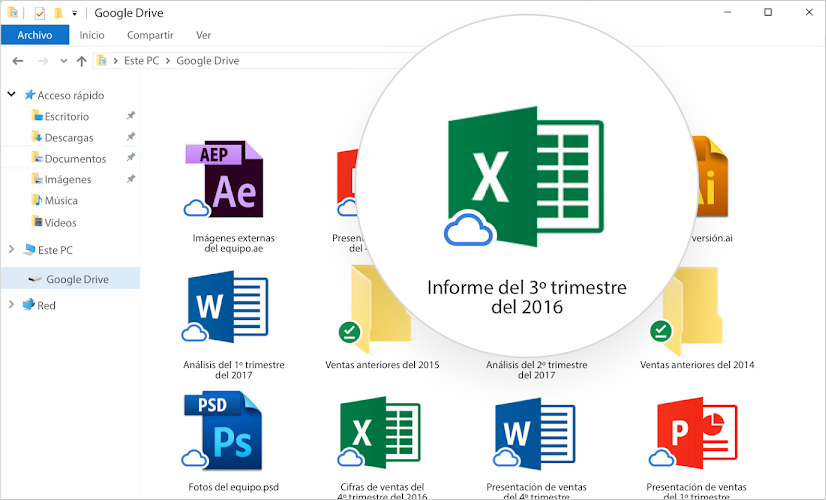Switch to the Compartir ribbon tab
This screenshot has width=826, height=500.
[x=150, y=35]
